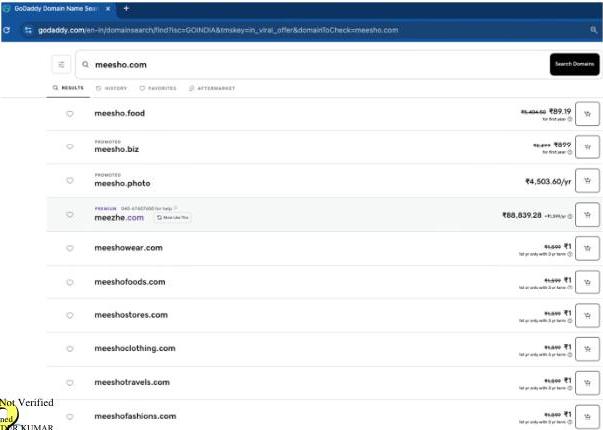Click the ₹89.19 meesho.food price
Image resolution: width=603 pixels, height=430 pixels.
click(x=560, y=111)
